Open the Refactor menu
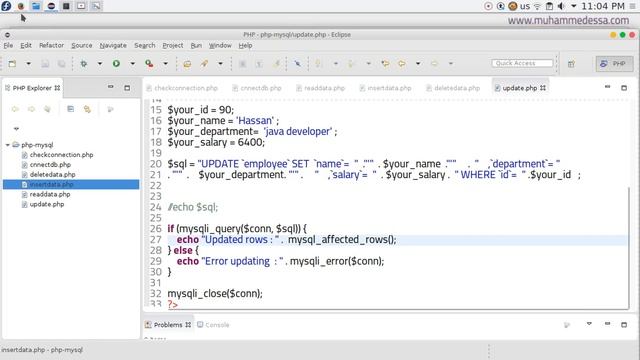This screenshot has width=640, height=360. pyautogui.click(x=51, y=45)
